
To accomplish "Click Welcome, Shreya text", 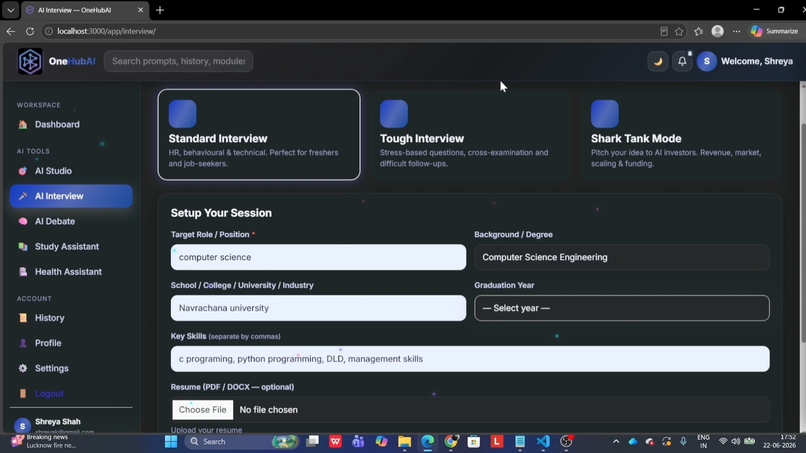I will pos(757,61).
